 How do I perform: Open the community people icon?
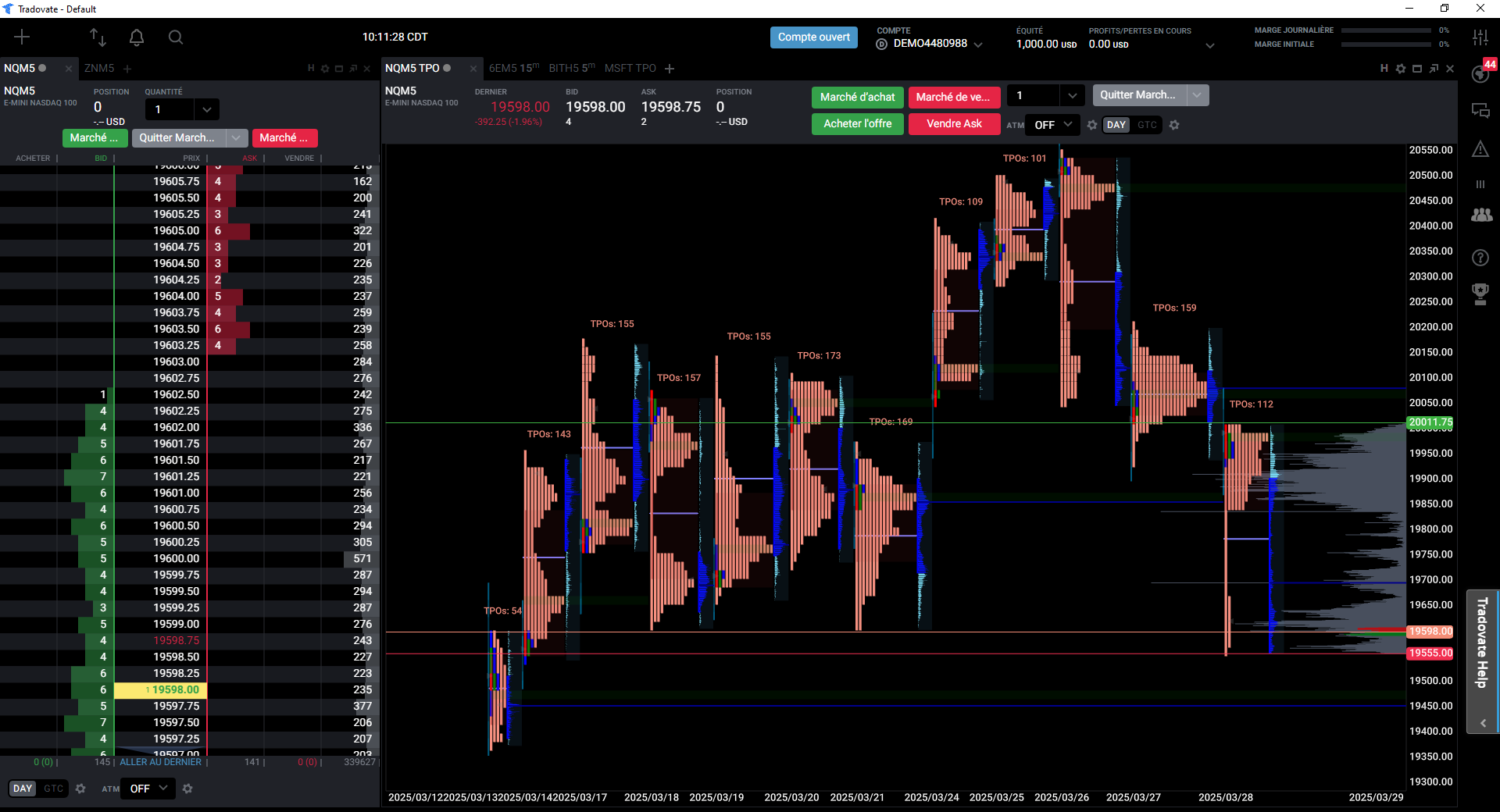[1481, 215]
